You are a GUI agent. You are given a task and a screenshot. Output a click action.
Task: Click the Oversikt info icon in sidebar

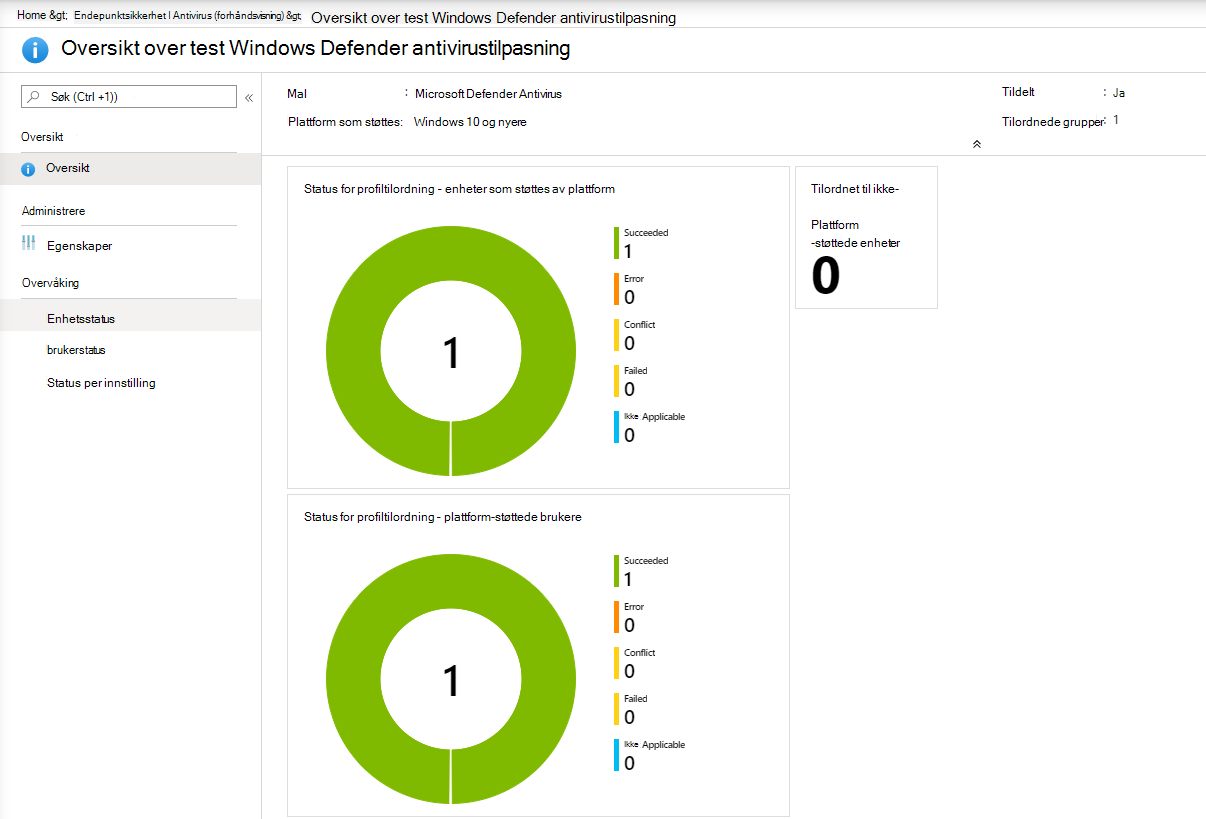click(28, 169)
